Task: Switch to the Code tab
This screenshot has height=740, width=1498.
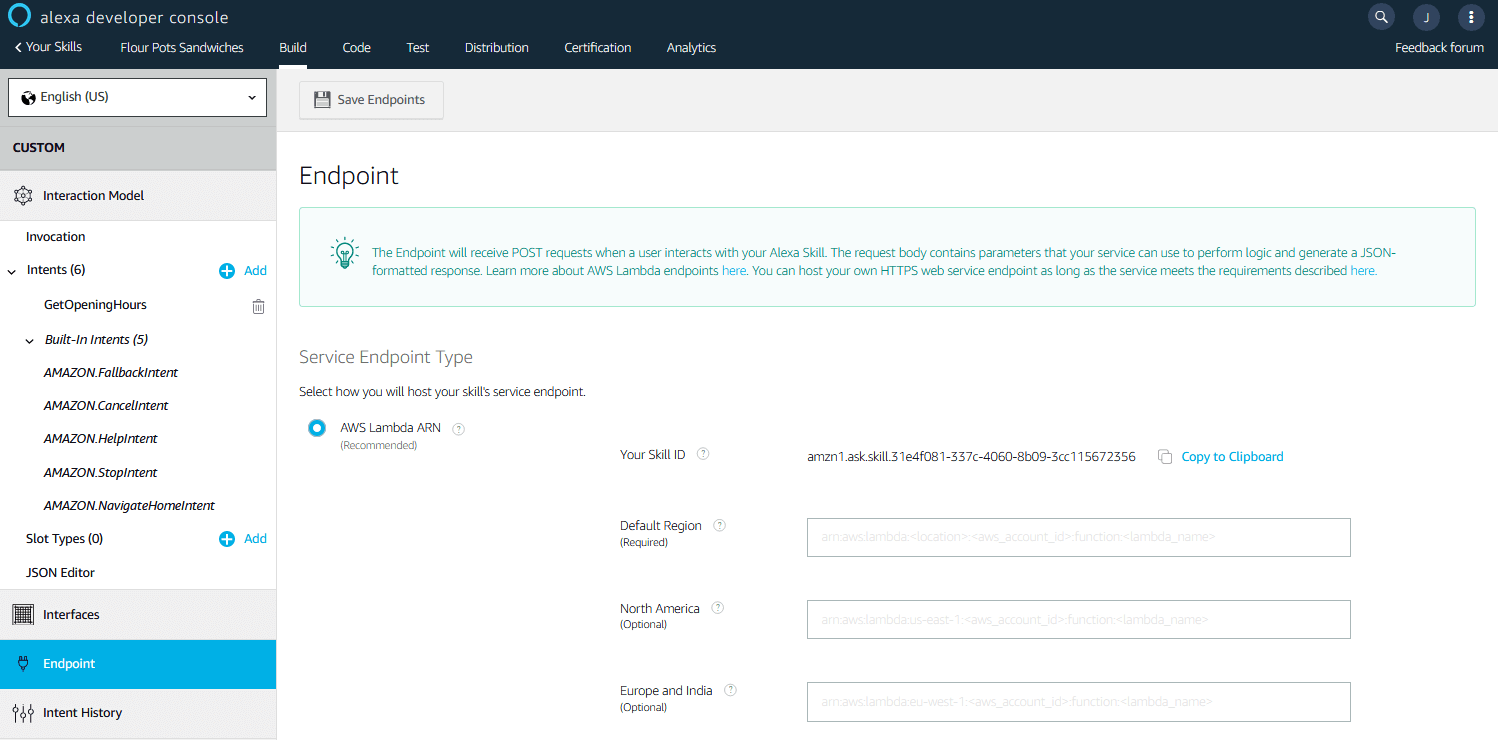Action: pos(357,47)
